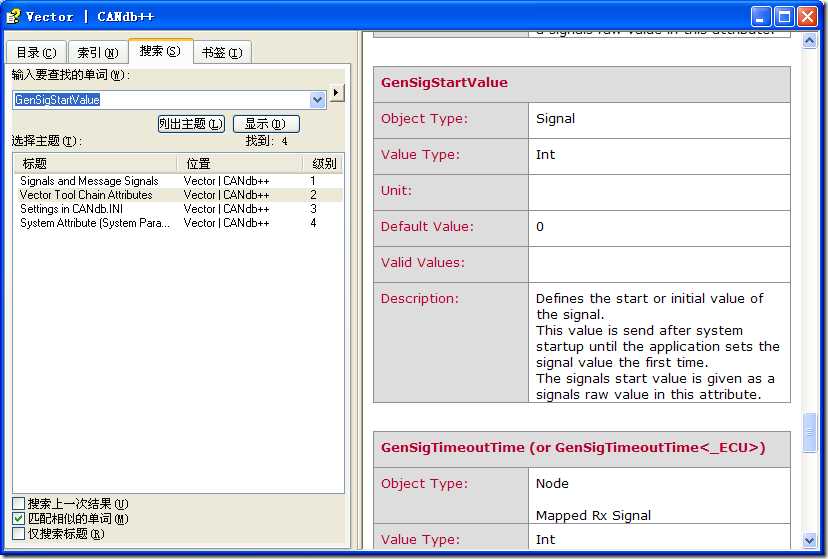828x559 pixels.
Task: Enable 仅搜索标题 checkbox
Action: pyautogui.click(x=18, y=534)
